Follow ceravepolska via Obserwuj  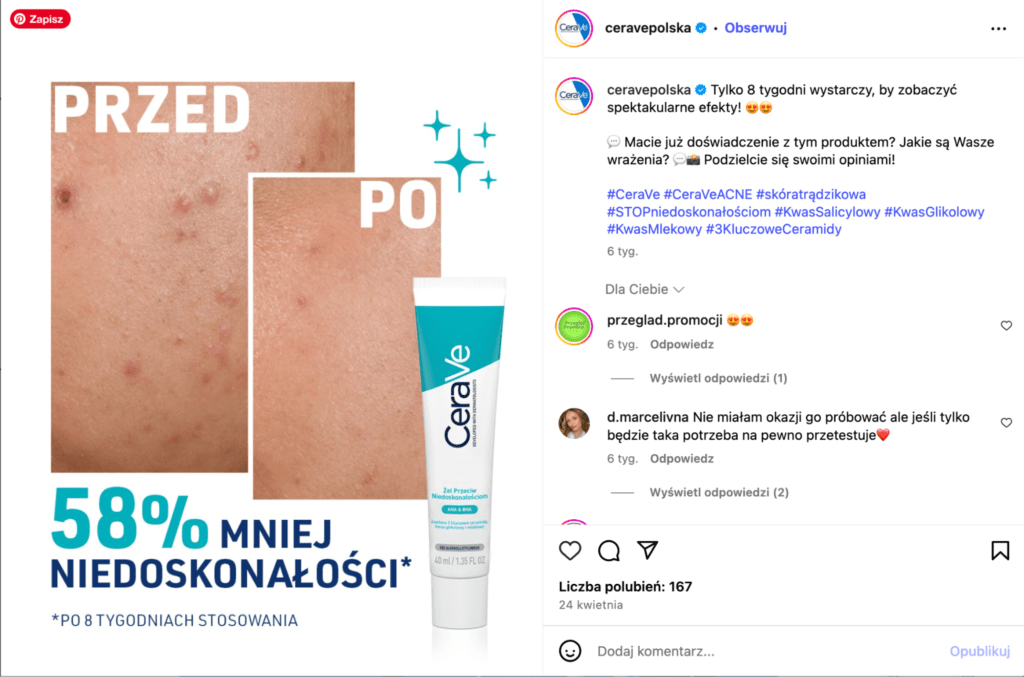coord(756,28)
